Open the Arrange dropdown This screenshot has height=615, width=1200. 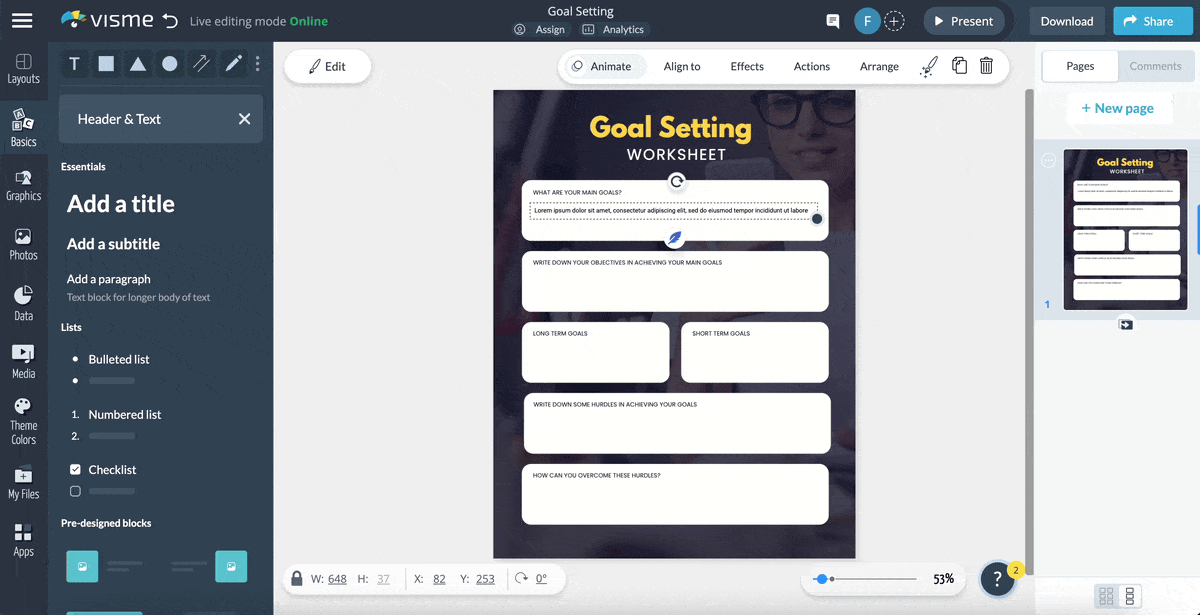tap(878, 66)
